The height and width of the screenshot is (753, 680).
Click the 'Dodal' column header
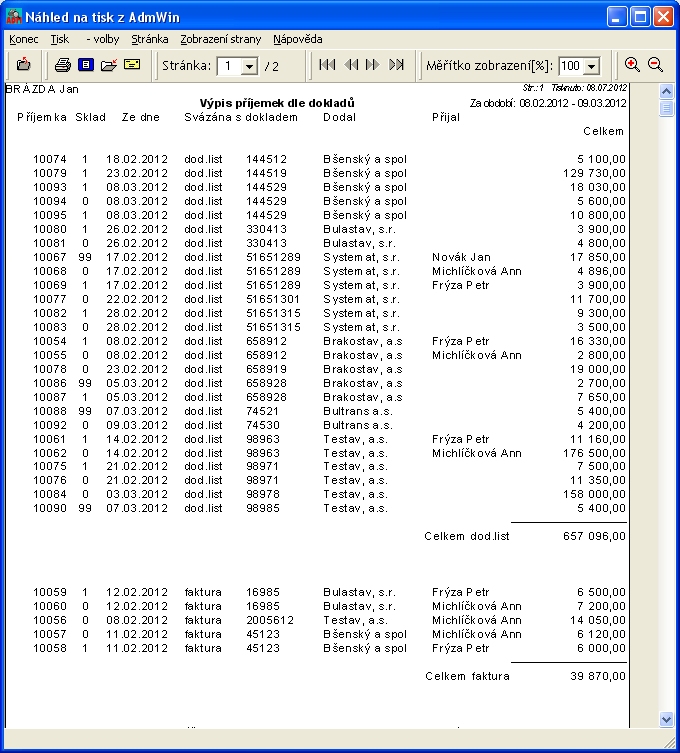coord(340,117)
